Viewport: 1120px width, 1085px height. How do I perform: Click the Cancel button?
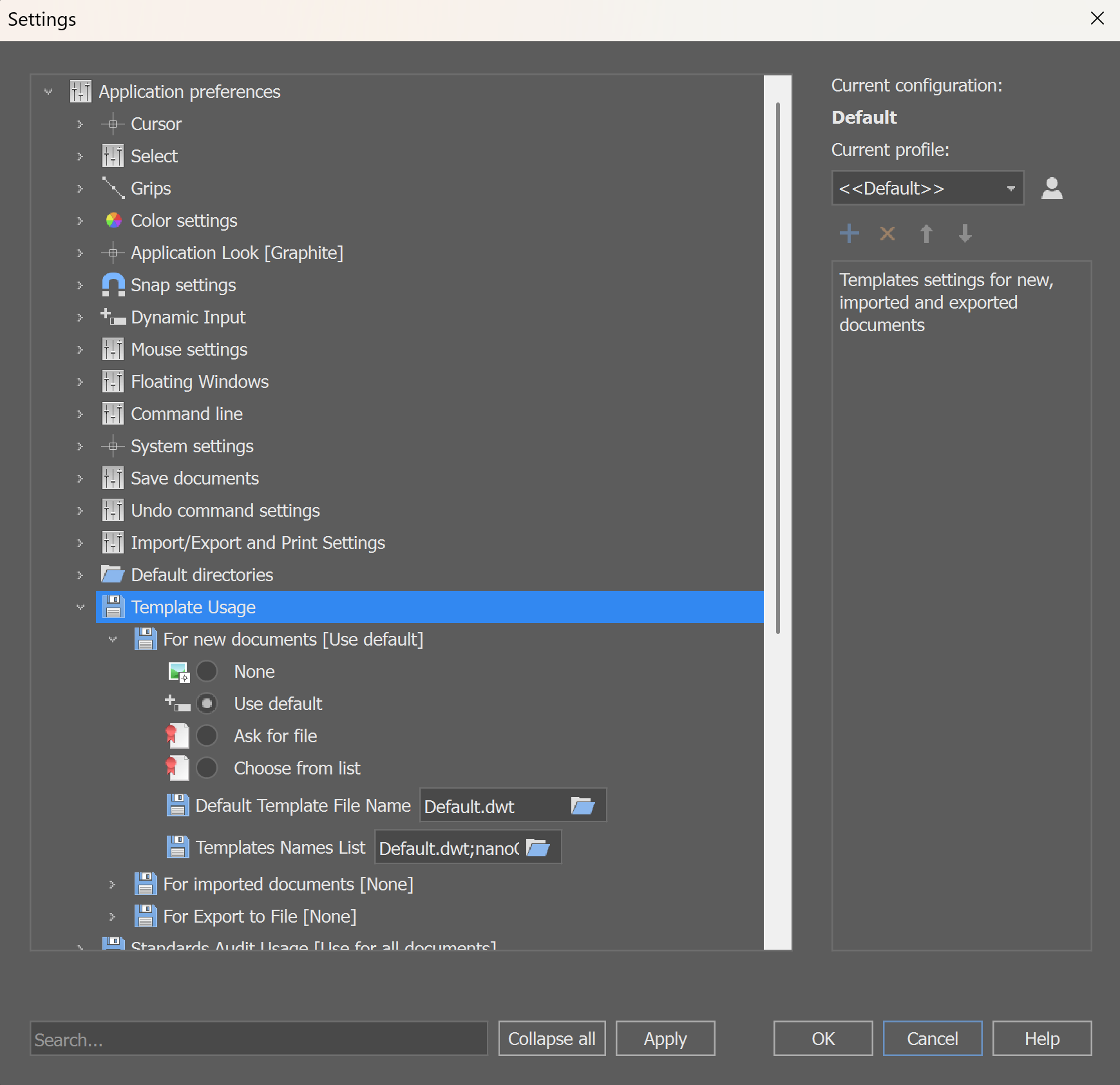click(x=933, y=1038)
